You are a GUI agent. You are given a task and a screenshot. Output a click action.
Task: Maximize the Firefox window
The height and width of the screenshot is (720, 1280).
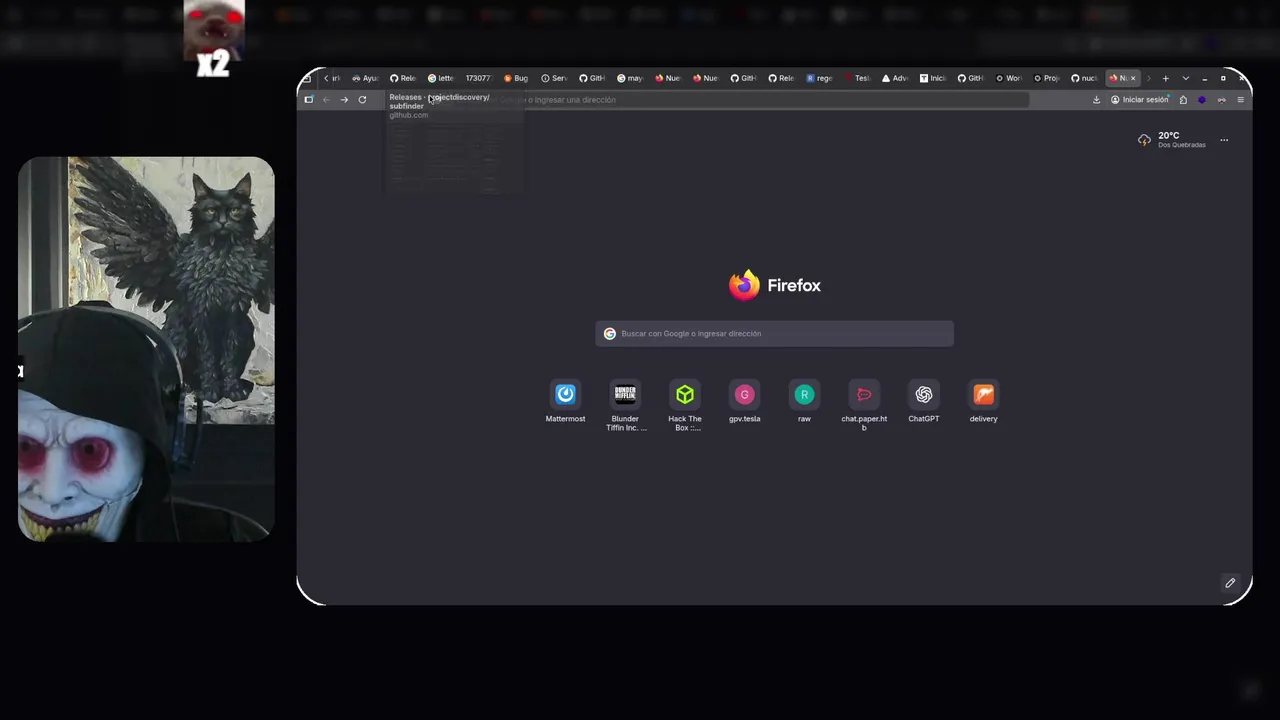click(1223, 78)
